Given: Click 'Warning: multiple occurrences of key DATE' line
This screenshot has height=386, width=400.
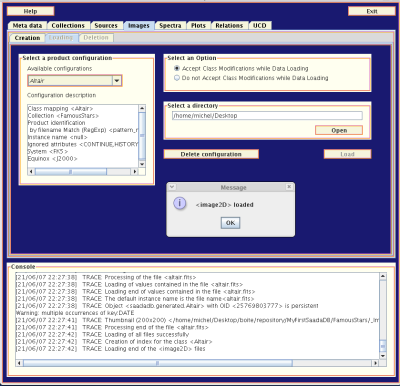Looking at the screenshot, I should [75, 313].
